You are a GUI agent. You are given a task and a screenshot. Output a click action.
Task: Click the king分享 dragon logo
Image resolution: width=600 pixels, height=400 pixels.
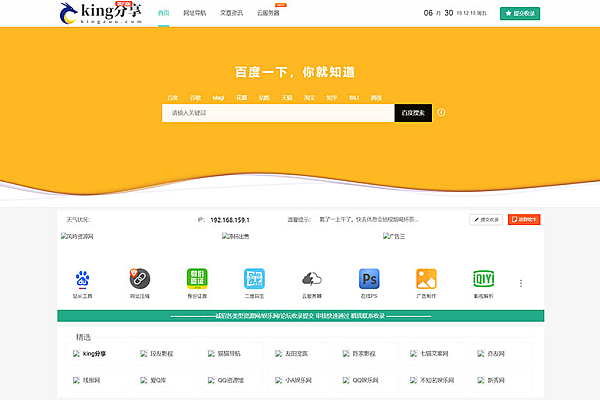101,13
